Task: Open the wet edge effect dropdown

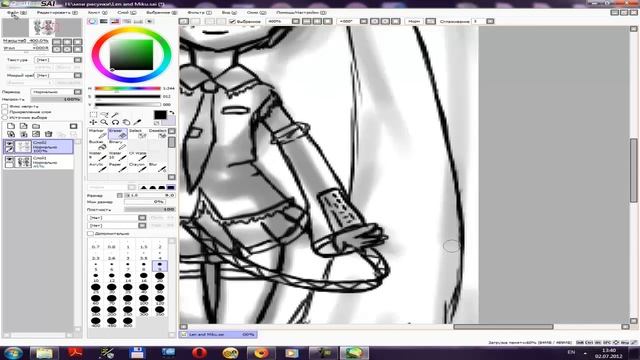Action: [x=78, y=76]
